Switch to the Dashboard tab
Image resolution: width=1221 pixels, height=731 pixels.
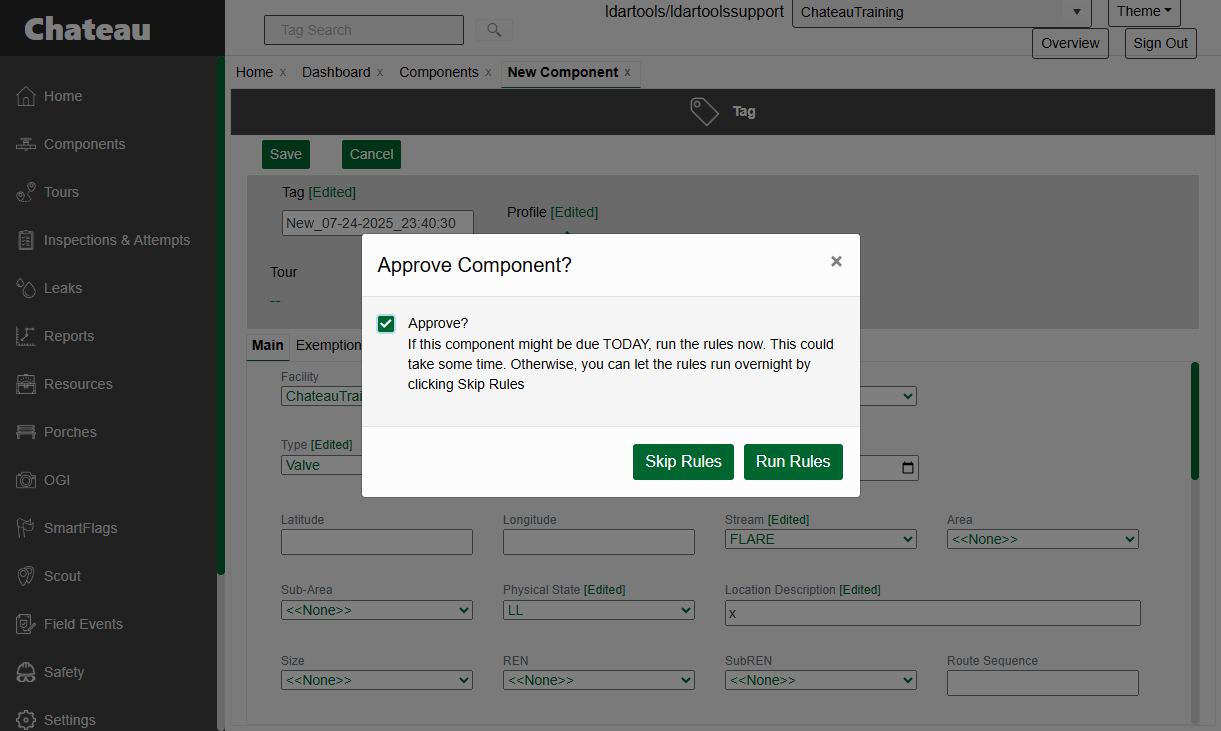tap(336, 72)
